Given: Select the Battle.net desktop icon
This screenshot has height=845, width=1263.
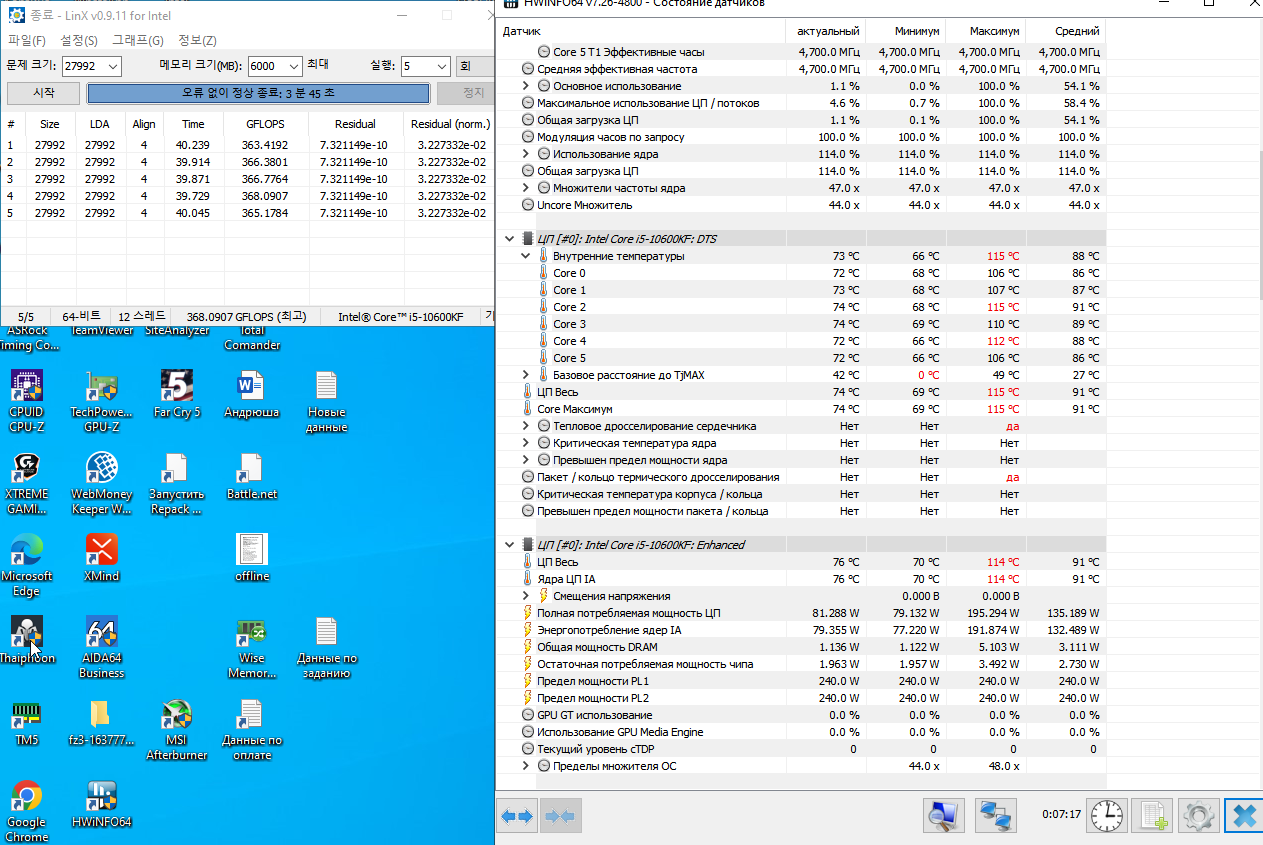Looking at the screenshot, I should (x=251, y=476).
